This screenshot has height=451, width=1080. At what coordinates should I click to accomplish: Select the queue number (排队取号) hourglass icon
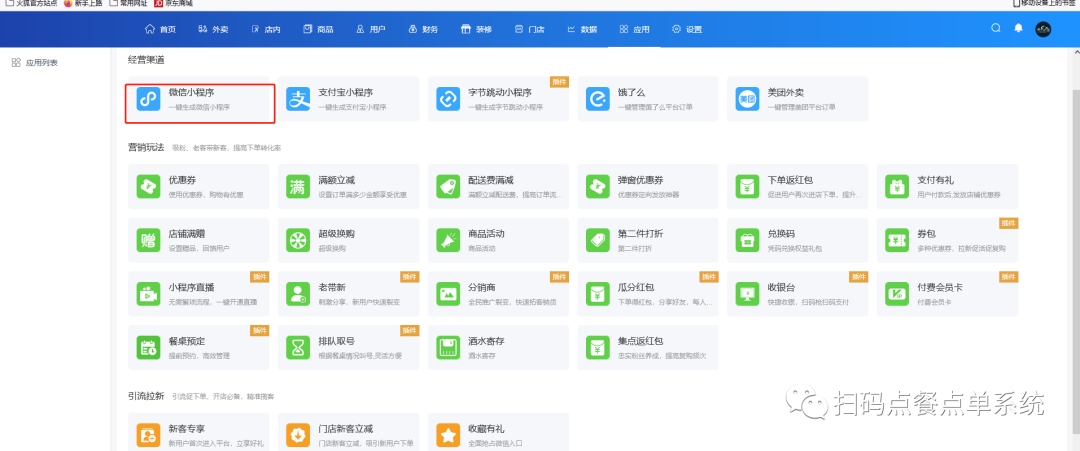(299, 347)
